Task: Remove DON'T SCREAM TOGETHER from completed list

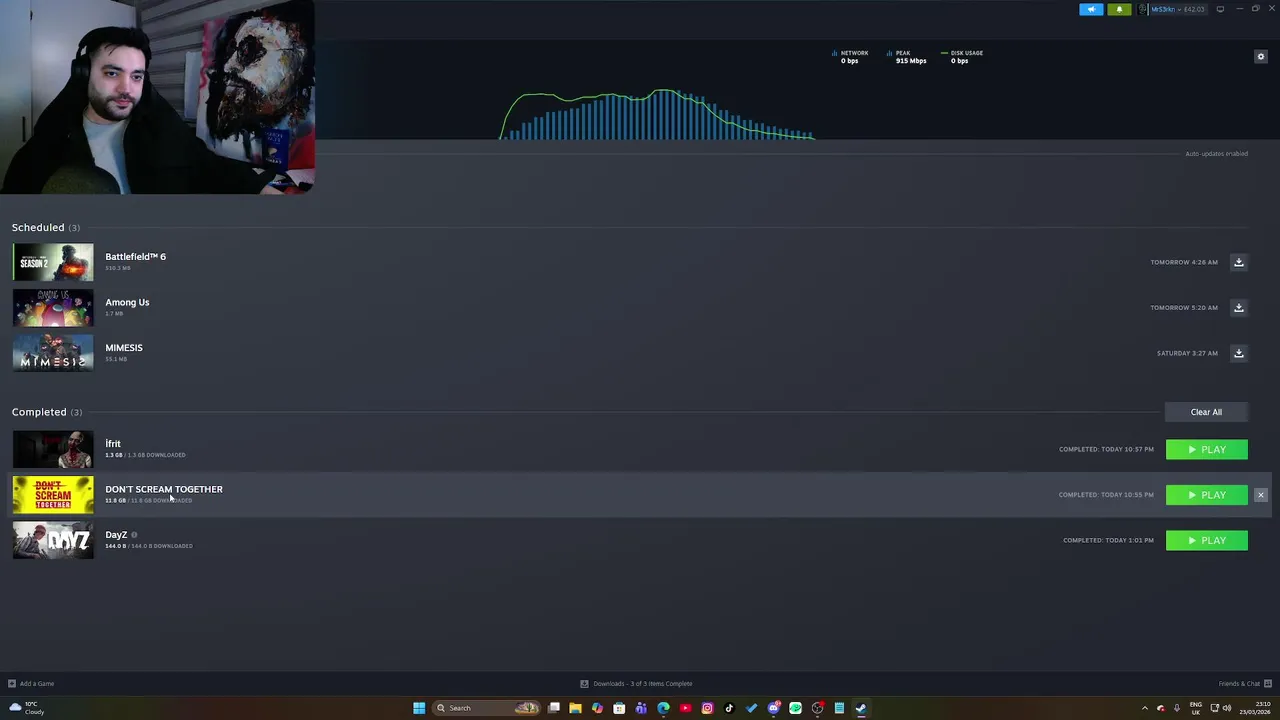Action: [x=1260, y=495]
